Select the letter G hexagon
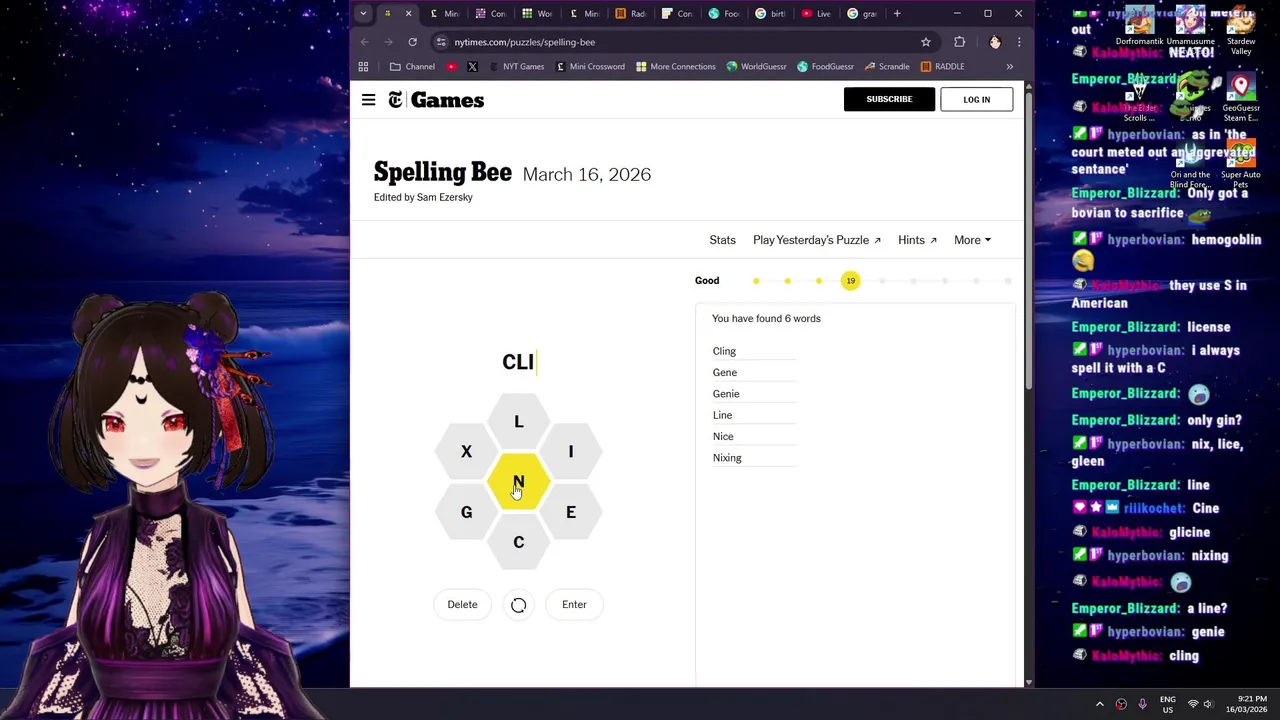1280x720 pixels. coord(466,512)
